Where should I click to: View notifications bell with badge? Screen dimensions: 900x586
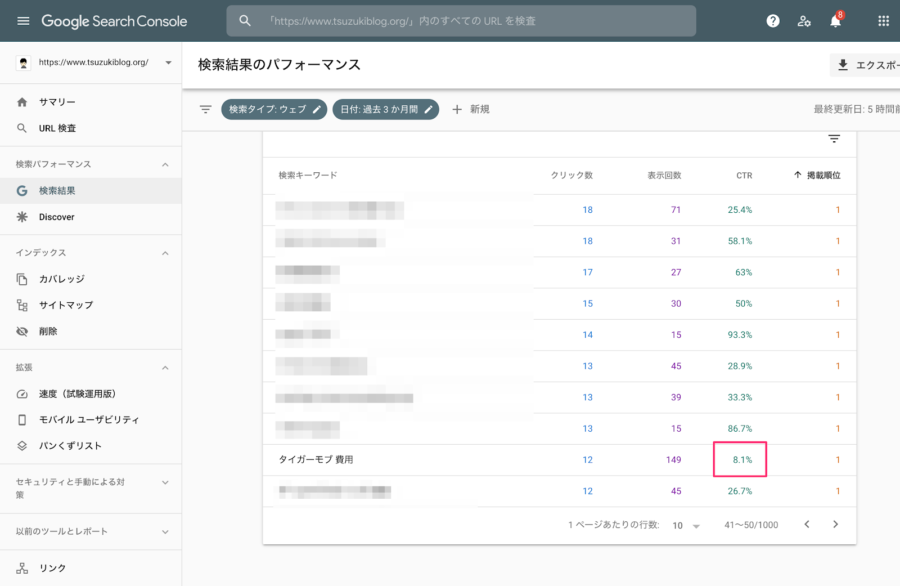click(x=836, y=21)
